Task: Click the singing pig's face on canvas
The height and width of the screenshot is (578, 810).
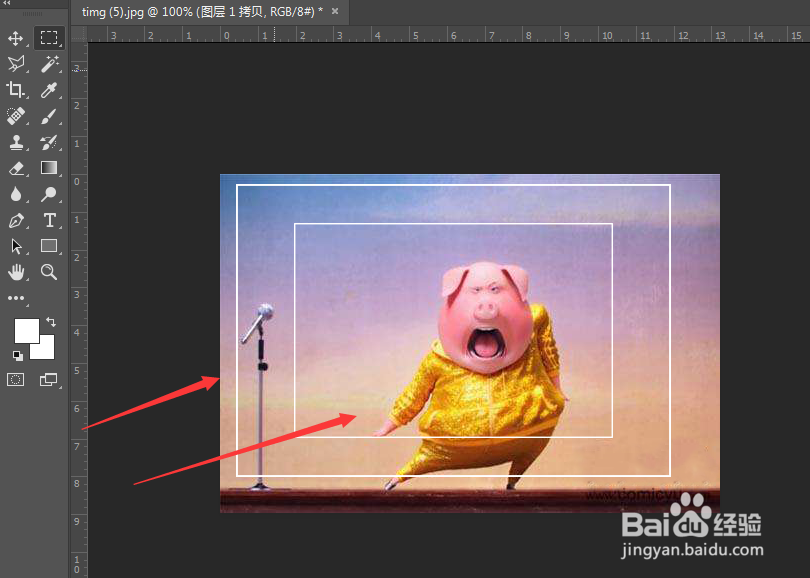Action: pyautogui.click(x=485, y=316)
